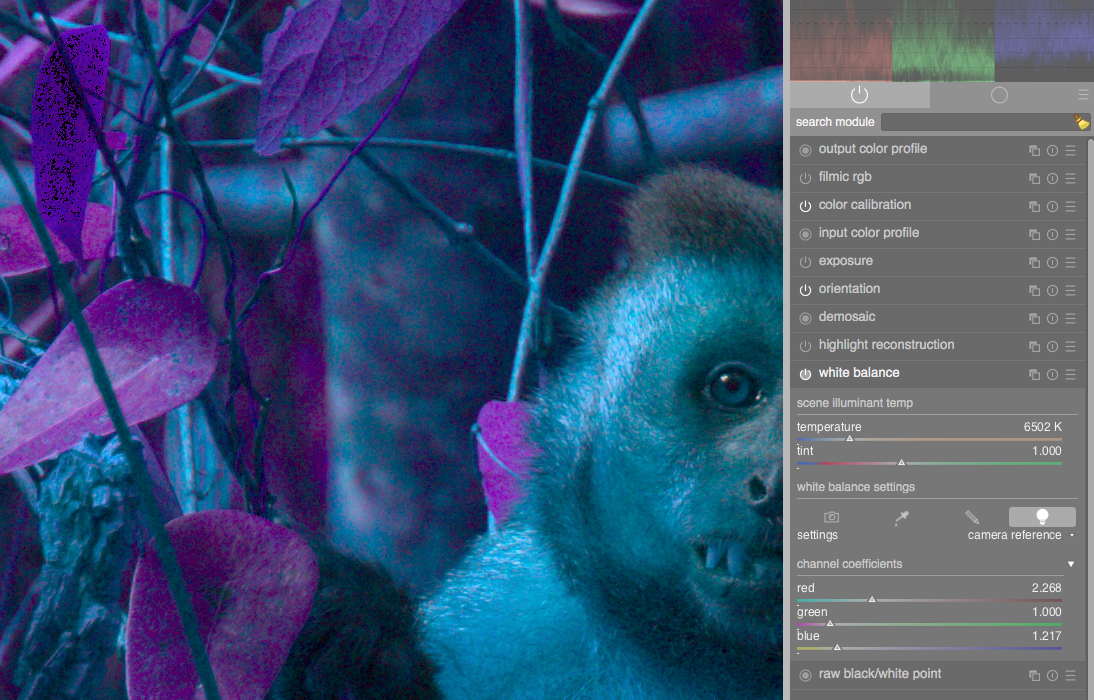Toggle the input color profile power icon
Viewport: 1094px width, 700px height.
coord(805,234)
